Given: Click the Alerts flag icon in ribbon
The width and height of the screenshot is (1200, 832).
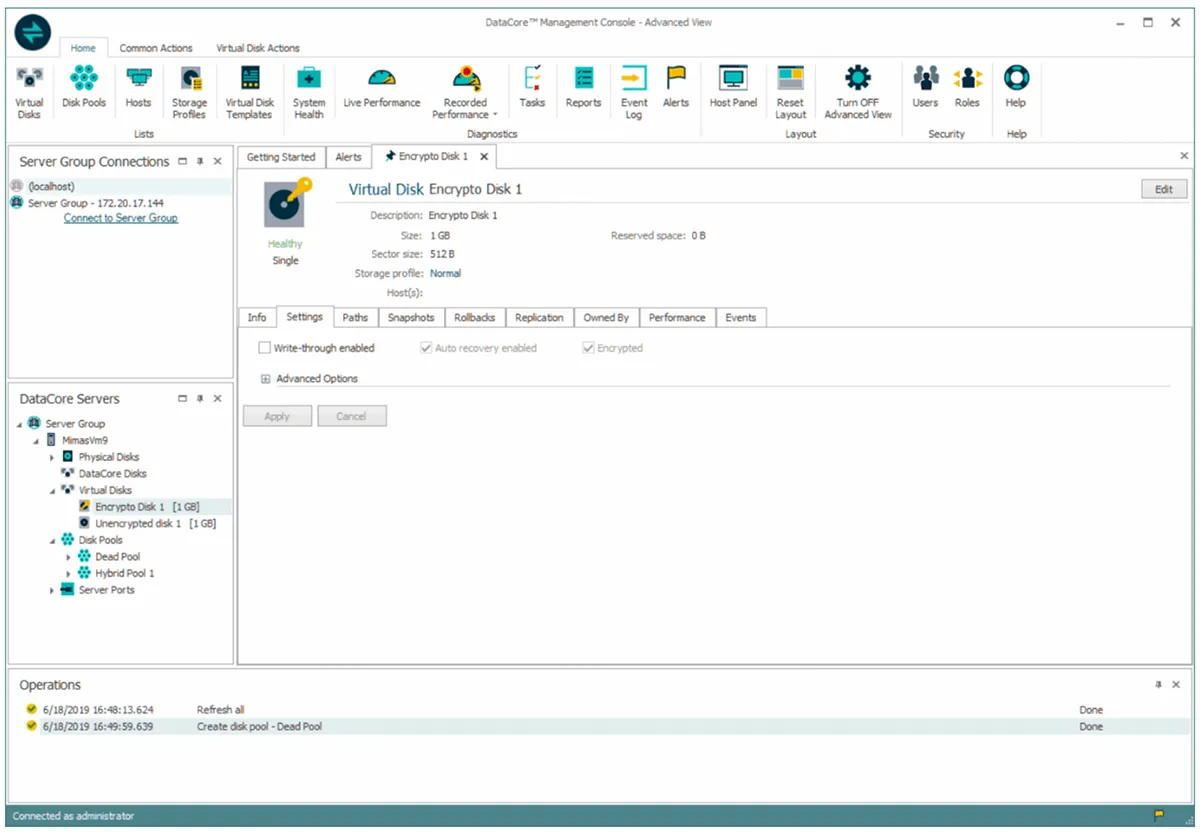Looking at the screenshot, I should click(x=676, y=88).
